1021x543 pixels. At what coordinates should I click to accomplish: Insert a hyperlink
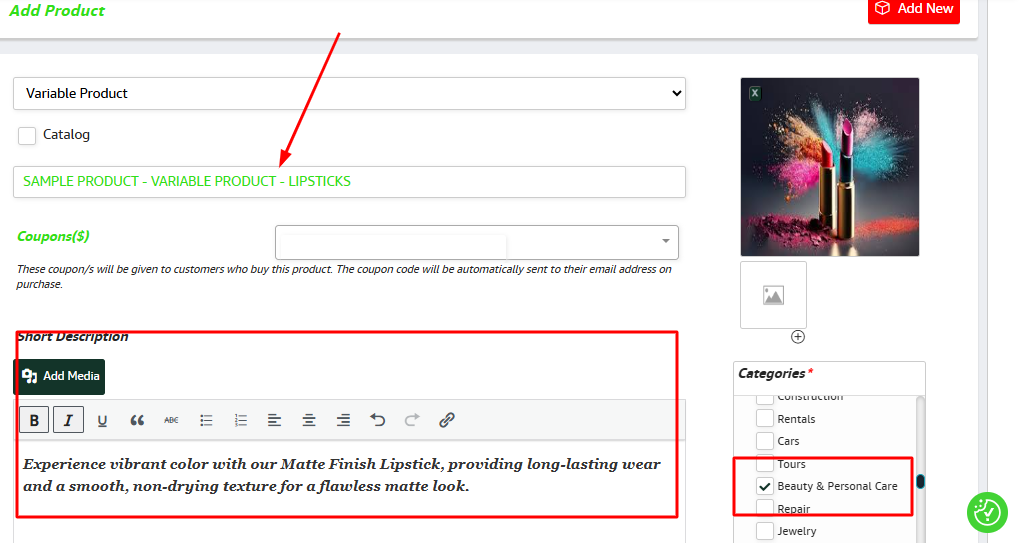pyautogui.click(x=447, y=420)
